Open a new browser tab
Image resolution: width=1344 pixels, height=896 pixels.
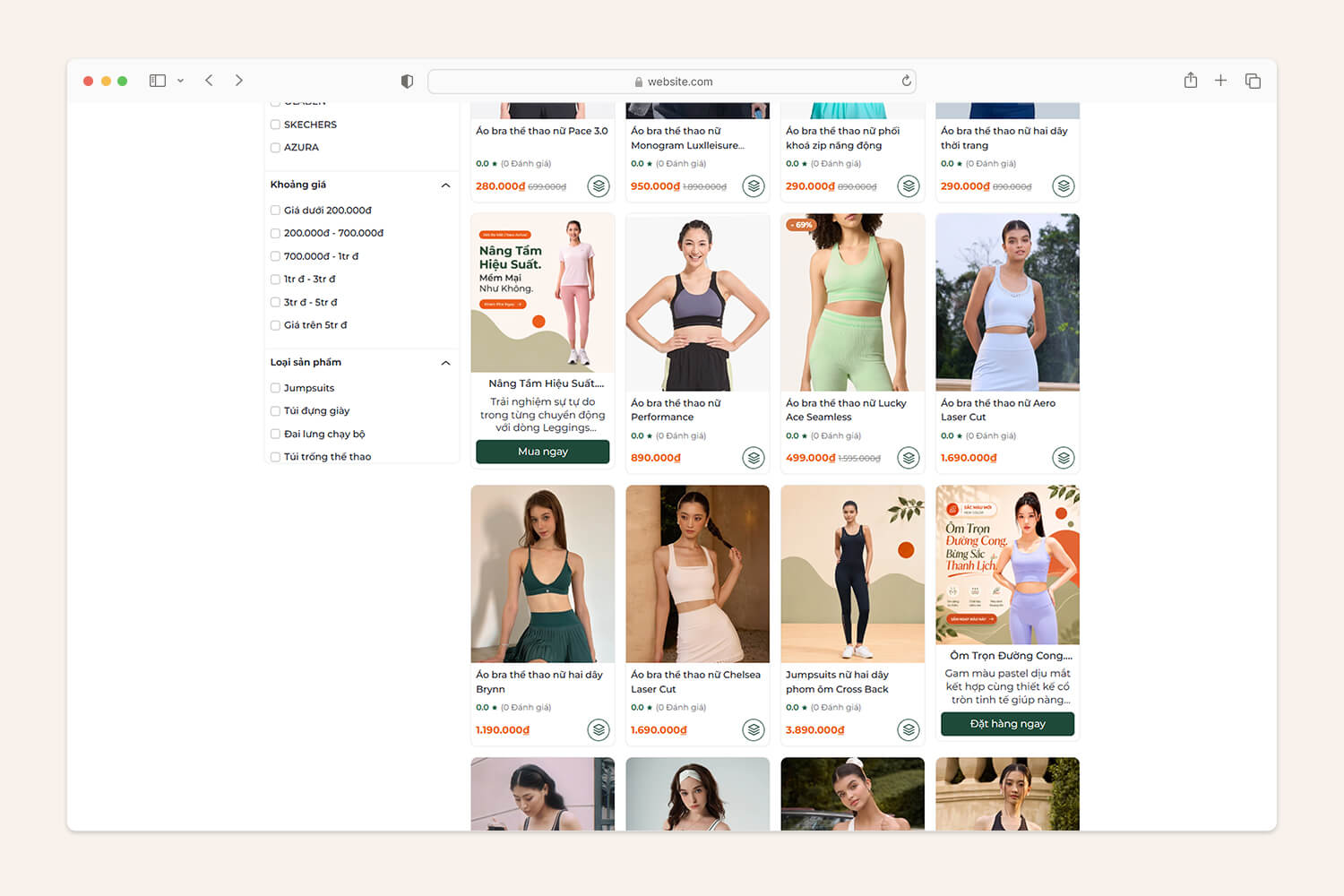tap(1220, 81)
